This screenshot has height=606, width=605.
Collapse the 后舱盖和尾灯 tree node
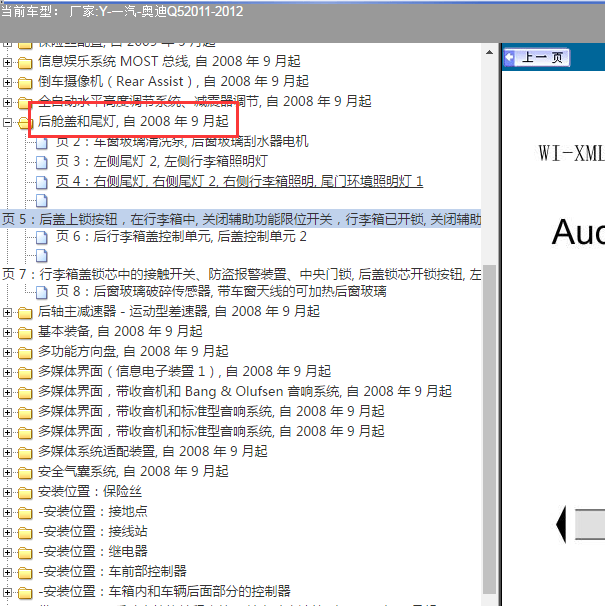point(8,122)
